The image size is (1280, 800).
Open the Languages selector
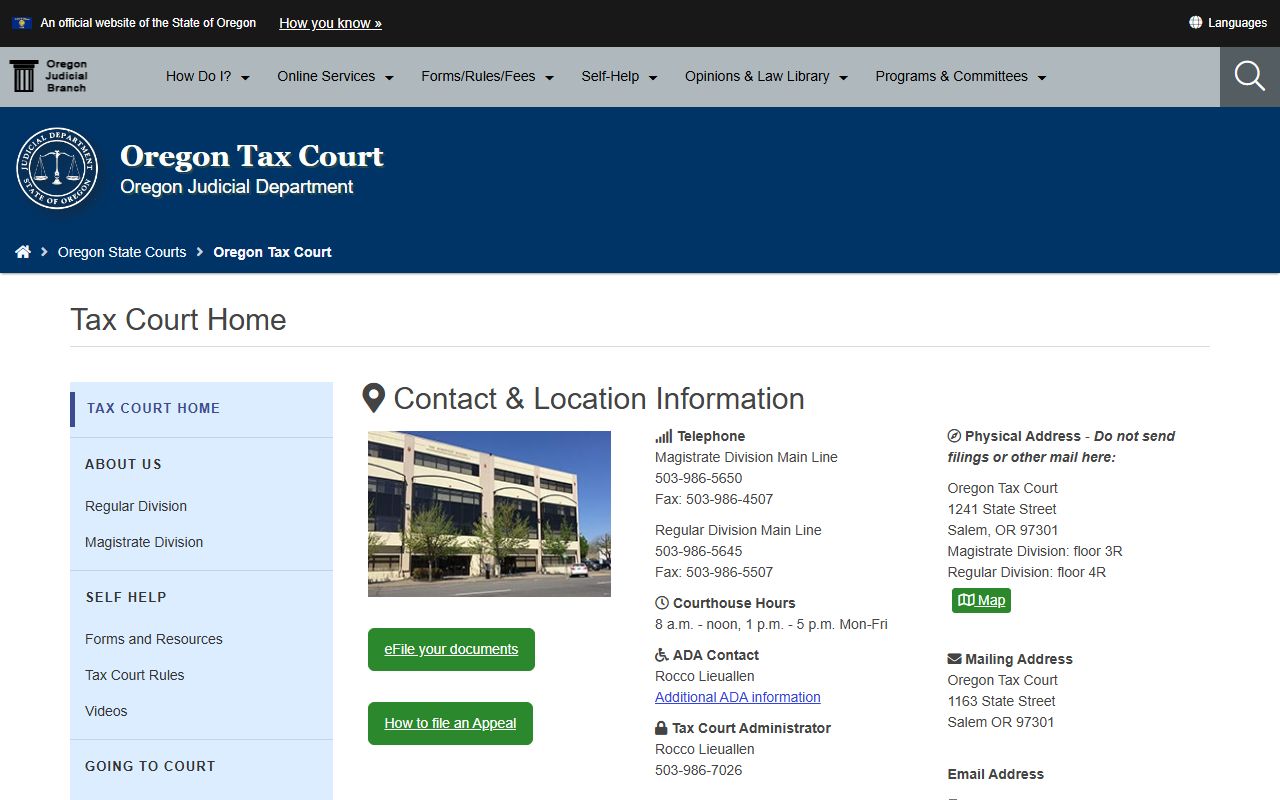1228,22
